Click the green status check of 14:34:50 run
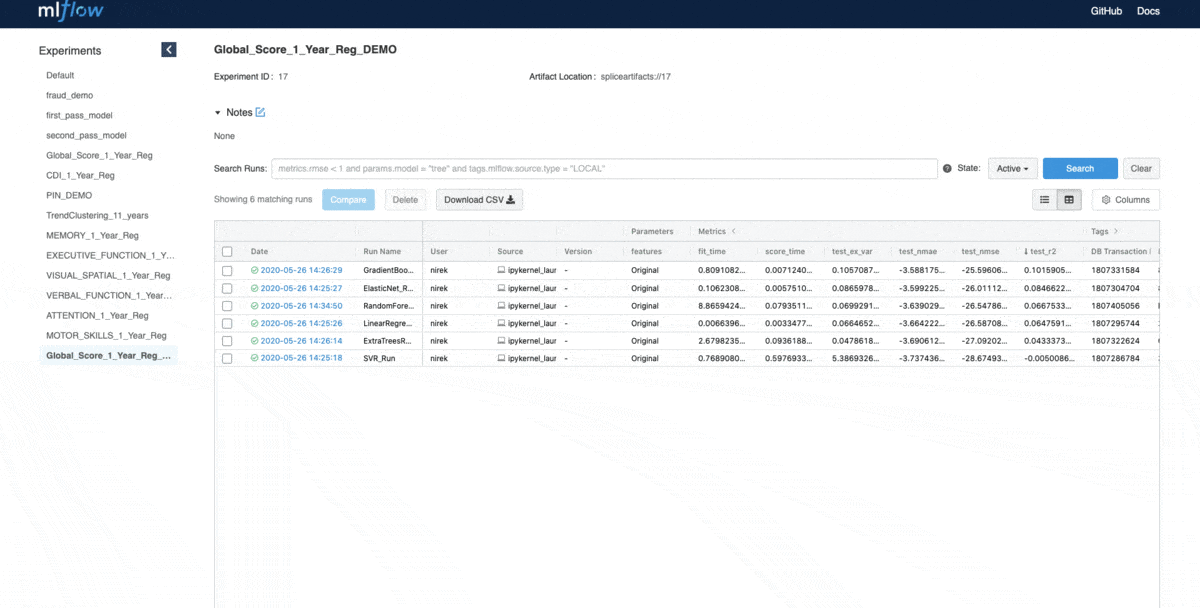 (x=255, y=306)
